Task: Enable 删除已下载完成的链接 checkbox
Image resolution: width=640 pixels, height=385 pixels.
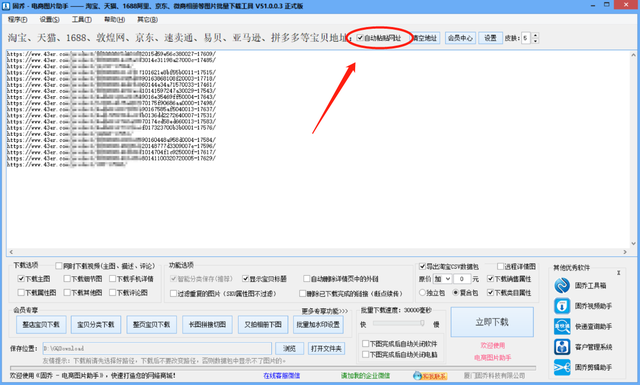Action: point(302,294)
